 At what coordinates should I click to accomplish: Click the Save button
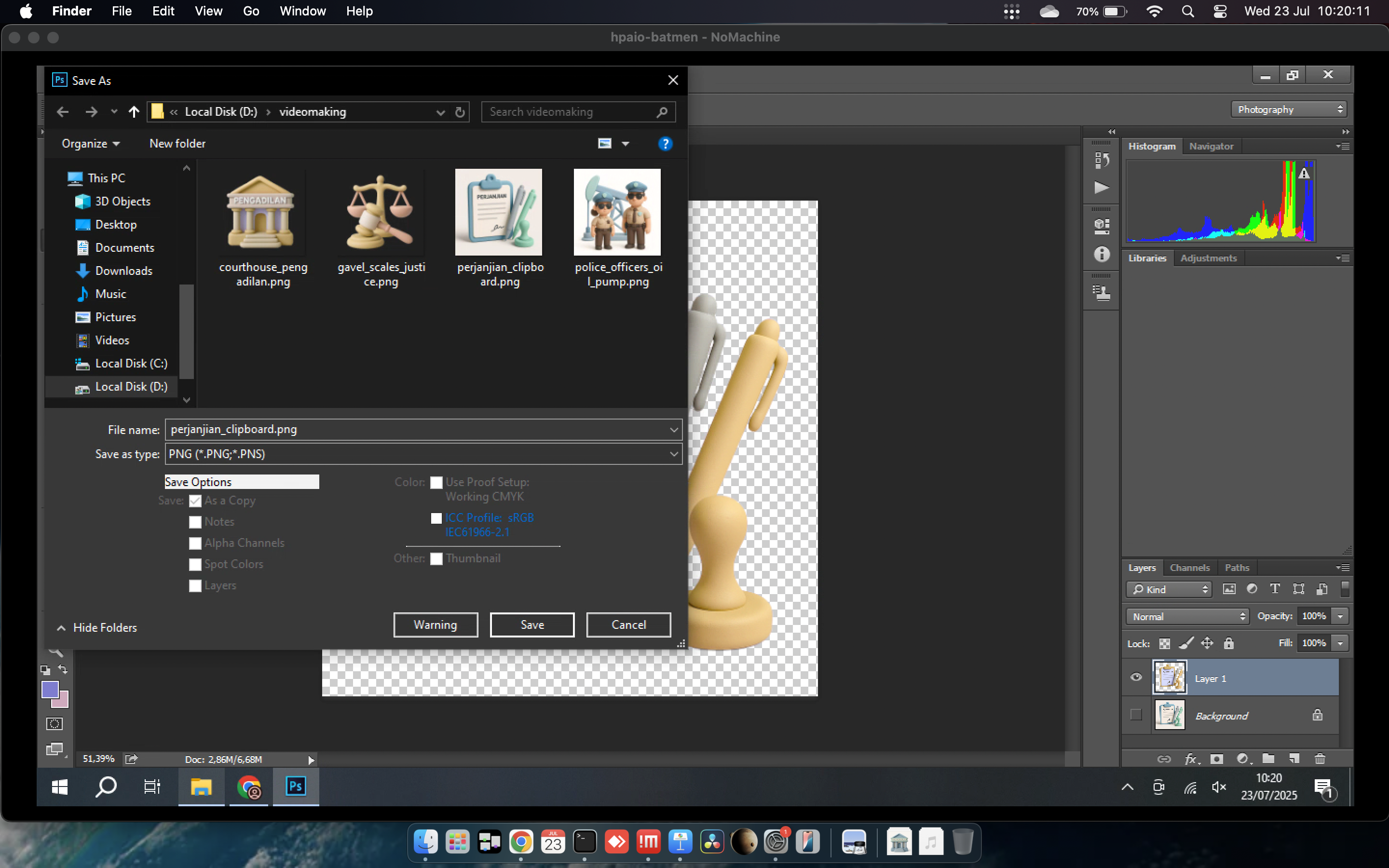tap(531, 624)
